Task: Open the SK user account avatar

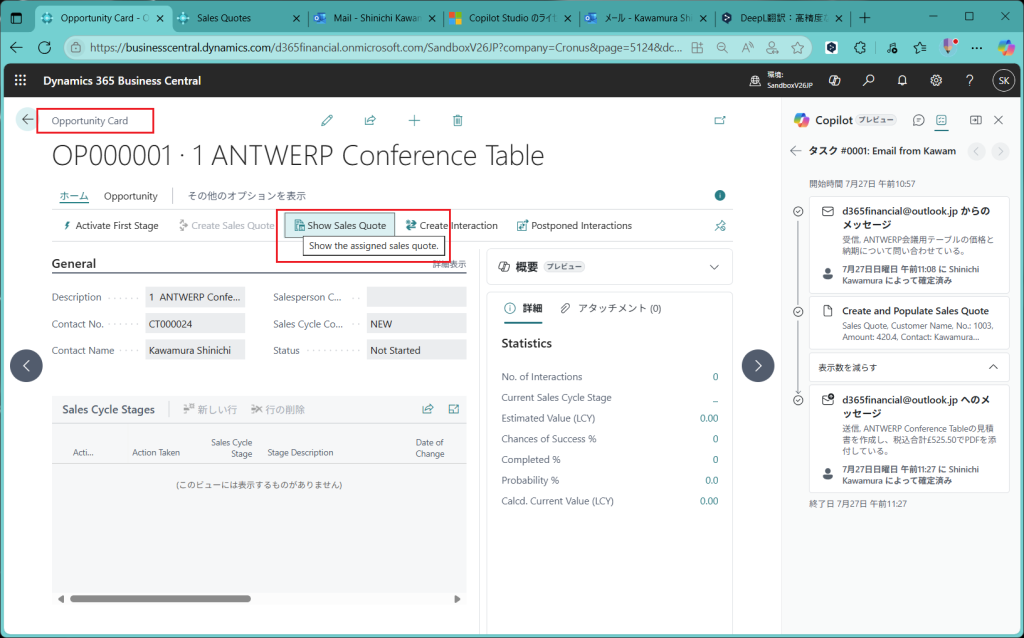Action: [x=1003, y=80]
